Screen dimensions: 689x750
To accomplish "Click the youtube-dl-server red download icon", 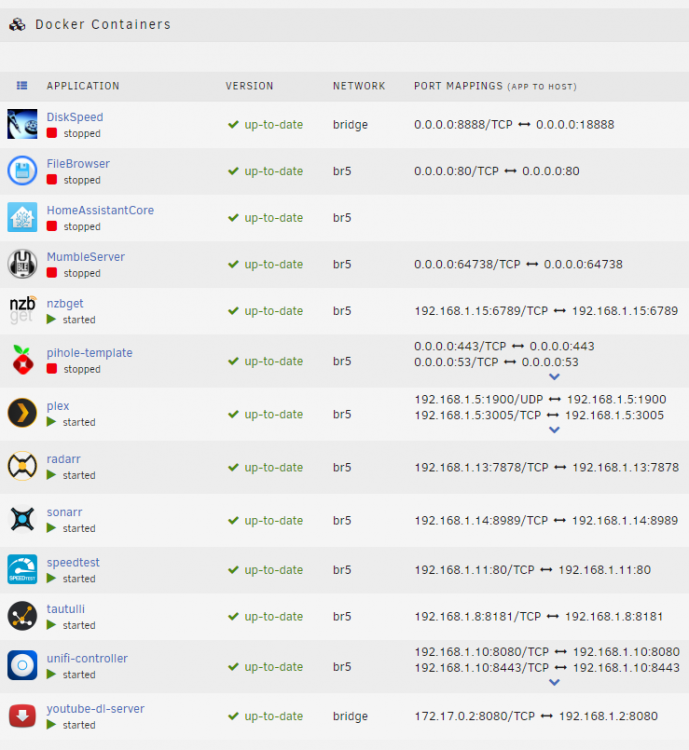I will click(x=22, y=716).
